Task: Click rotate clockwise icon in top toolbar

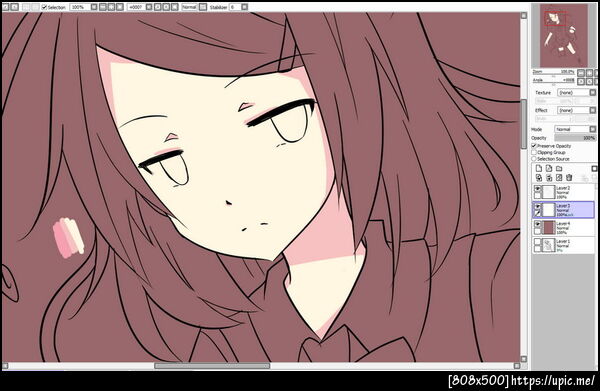Action: pyautogui.click(x=166, y=7)
